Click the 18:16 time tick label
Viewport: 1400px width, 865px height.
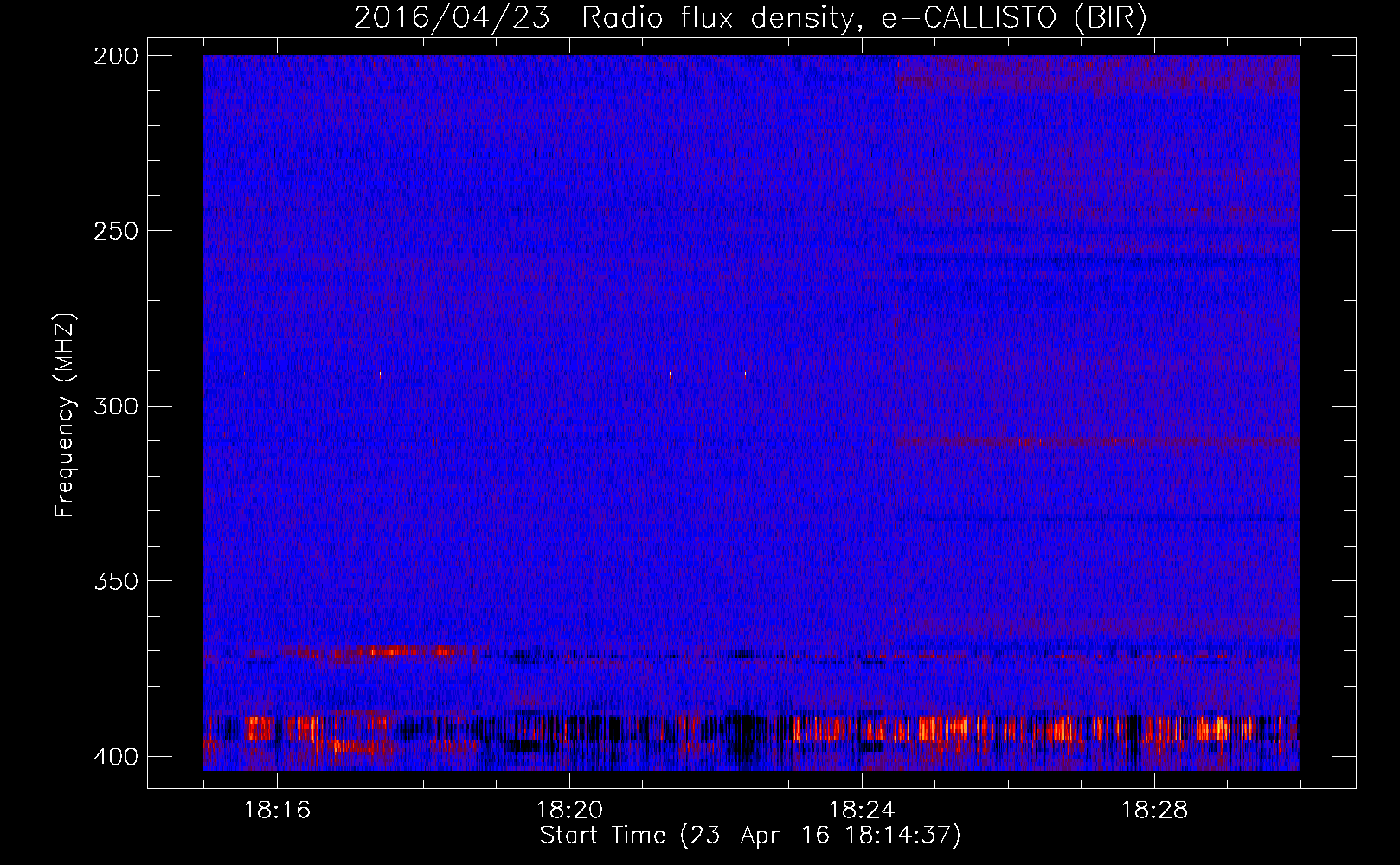277,811
